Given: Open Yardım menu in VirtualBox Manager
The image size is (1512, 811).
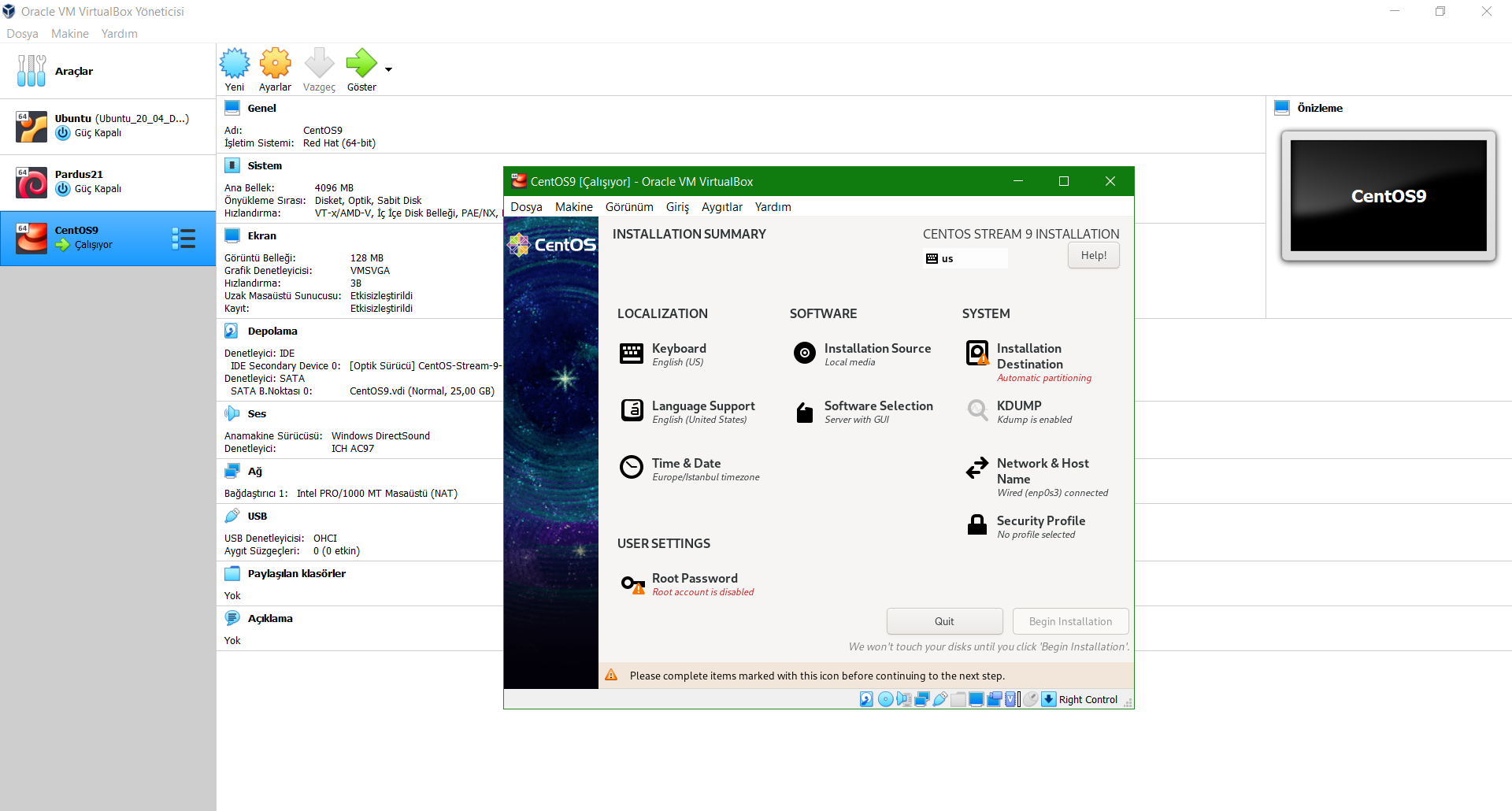Looking at the screenshot, I should (x=119, y=34).
